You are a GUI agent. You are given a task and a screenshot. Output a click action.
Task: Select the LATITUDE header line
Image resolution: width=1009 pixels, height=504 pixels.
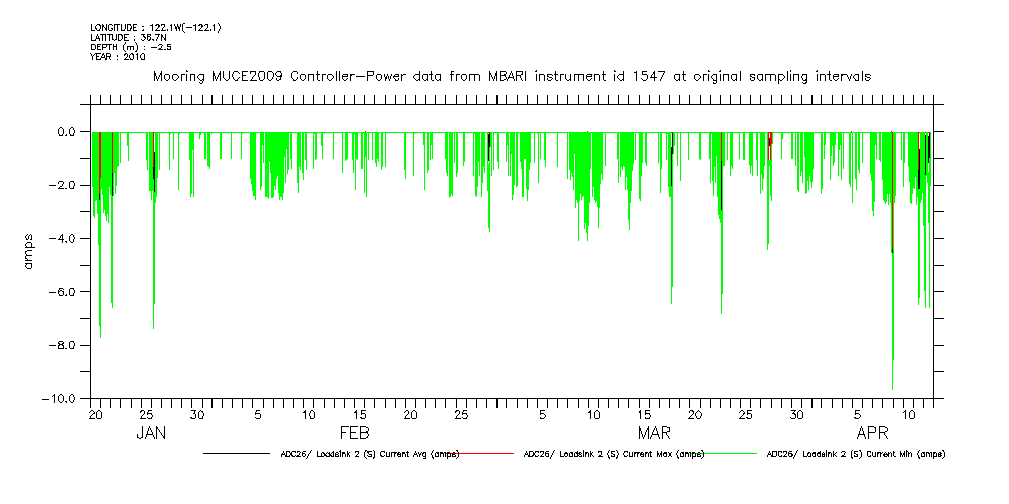(127, 37)
